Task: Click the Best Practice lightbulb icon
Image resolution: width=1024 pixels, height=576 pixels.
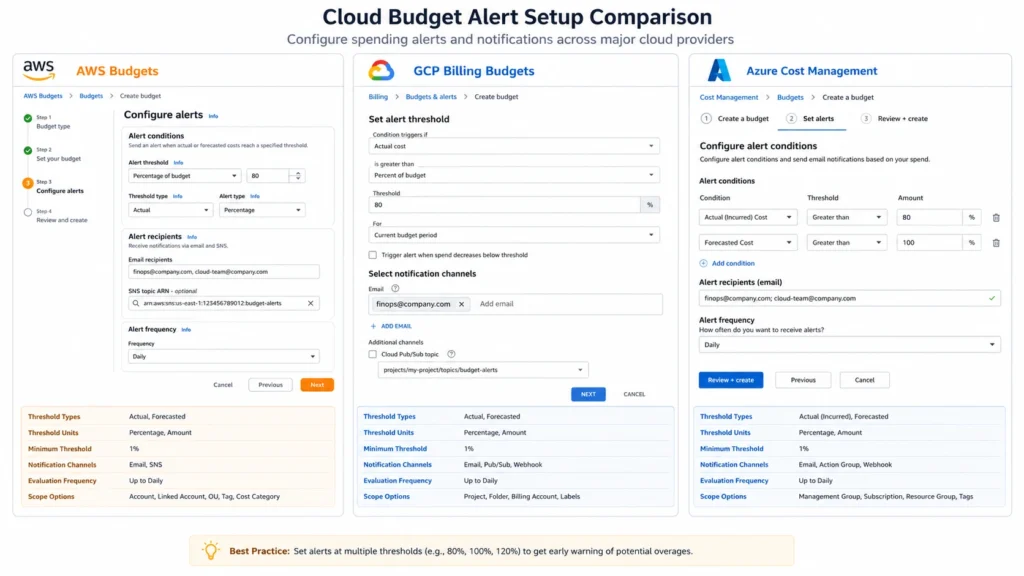Action: 210,551
